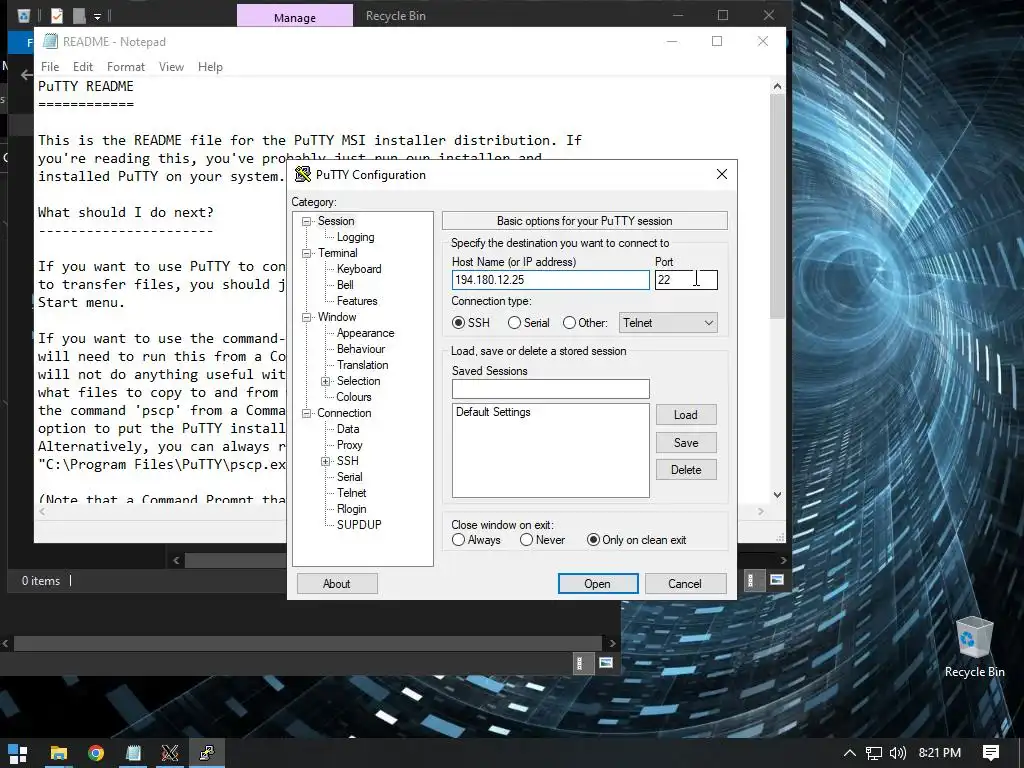1024x768 pixels.
Task: Click Cancel in PuTTY Configuration
Action: pyautogui.click(x=685, y=584)
